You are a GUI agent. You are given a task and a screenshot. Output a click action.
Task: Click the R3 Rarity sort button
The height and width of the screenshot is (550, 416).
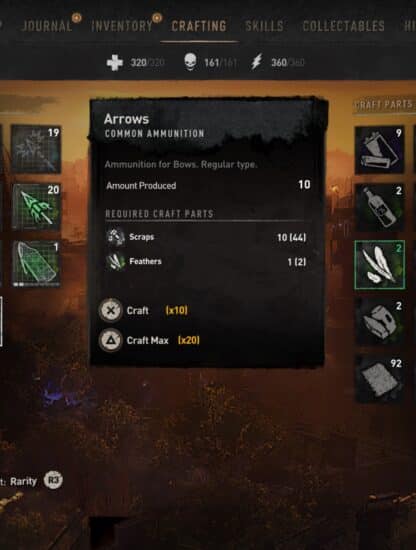coord(53,481)
